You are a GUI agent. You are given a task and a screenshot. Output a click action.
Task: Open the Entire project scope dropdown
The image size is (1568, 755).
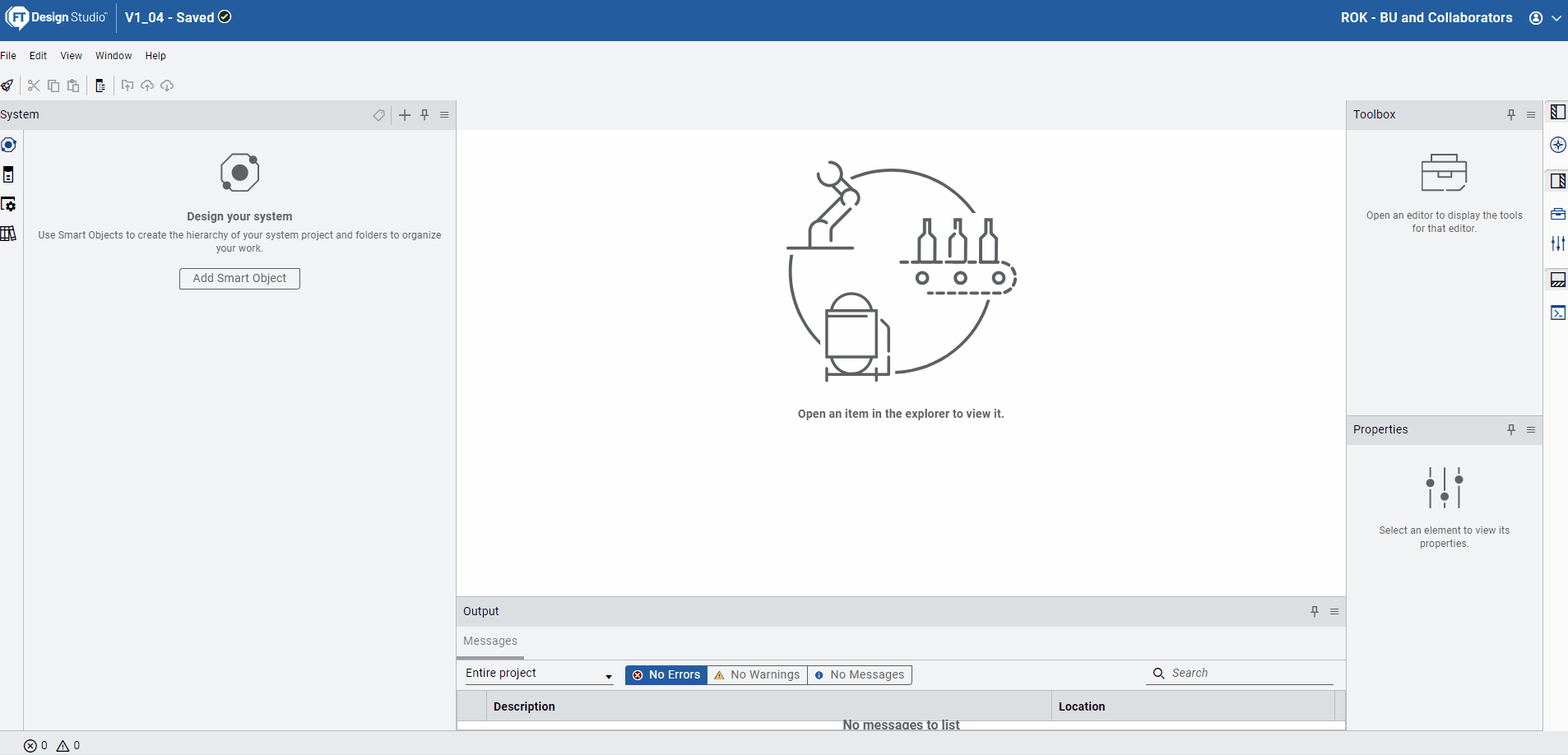[x=539, y=674]
